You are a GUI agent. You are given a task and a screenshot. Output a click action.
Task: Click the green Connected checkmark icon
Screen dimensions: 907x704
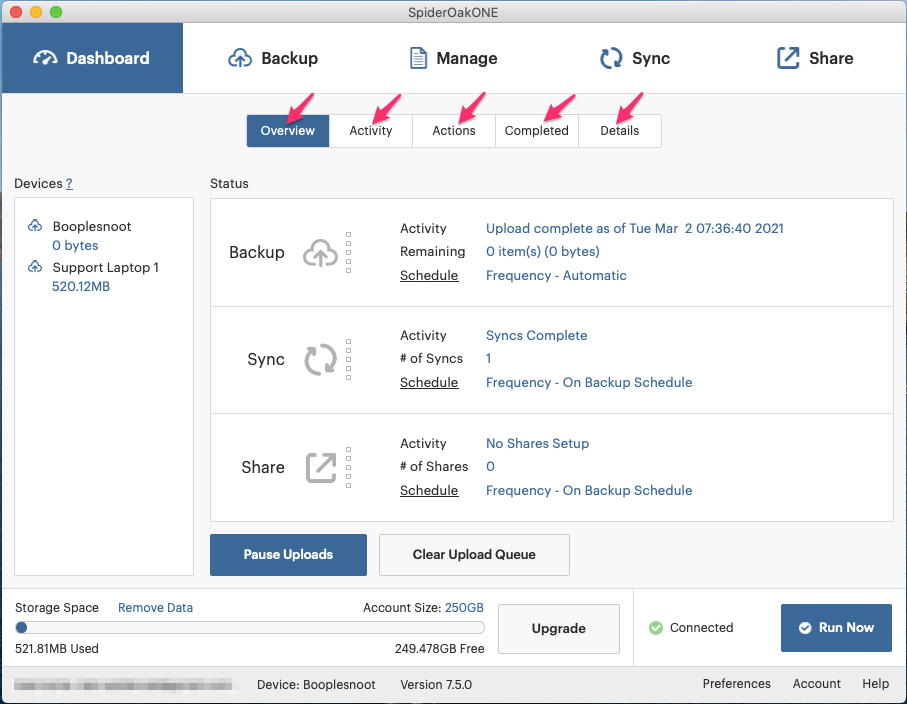click(656, 628)
